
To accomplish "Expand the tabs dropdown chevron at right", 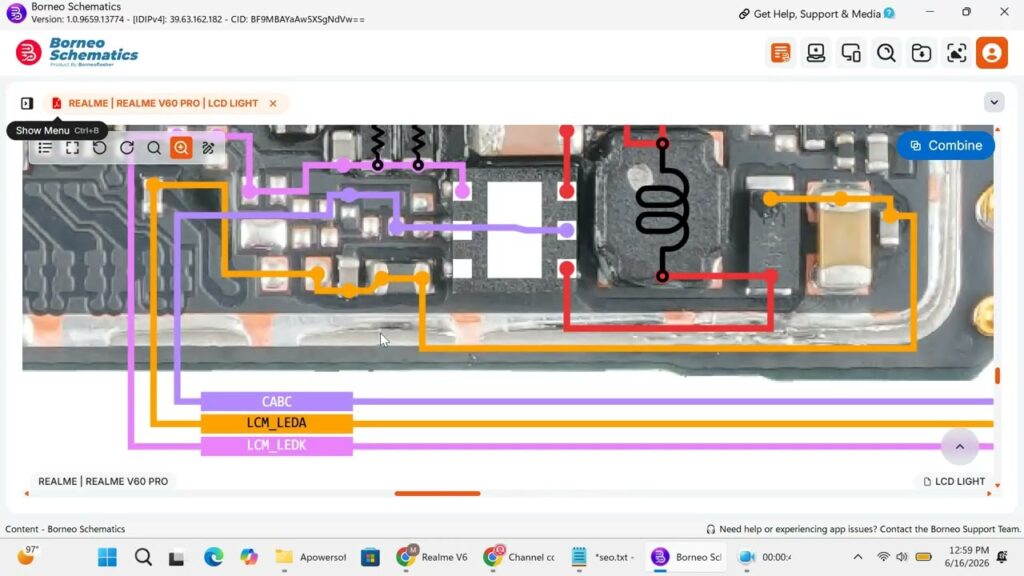I will coord(994,103).
